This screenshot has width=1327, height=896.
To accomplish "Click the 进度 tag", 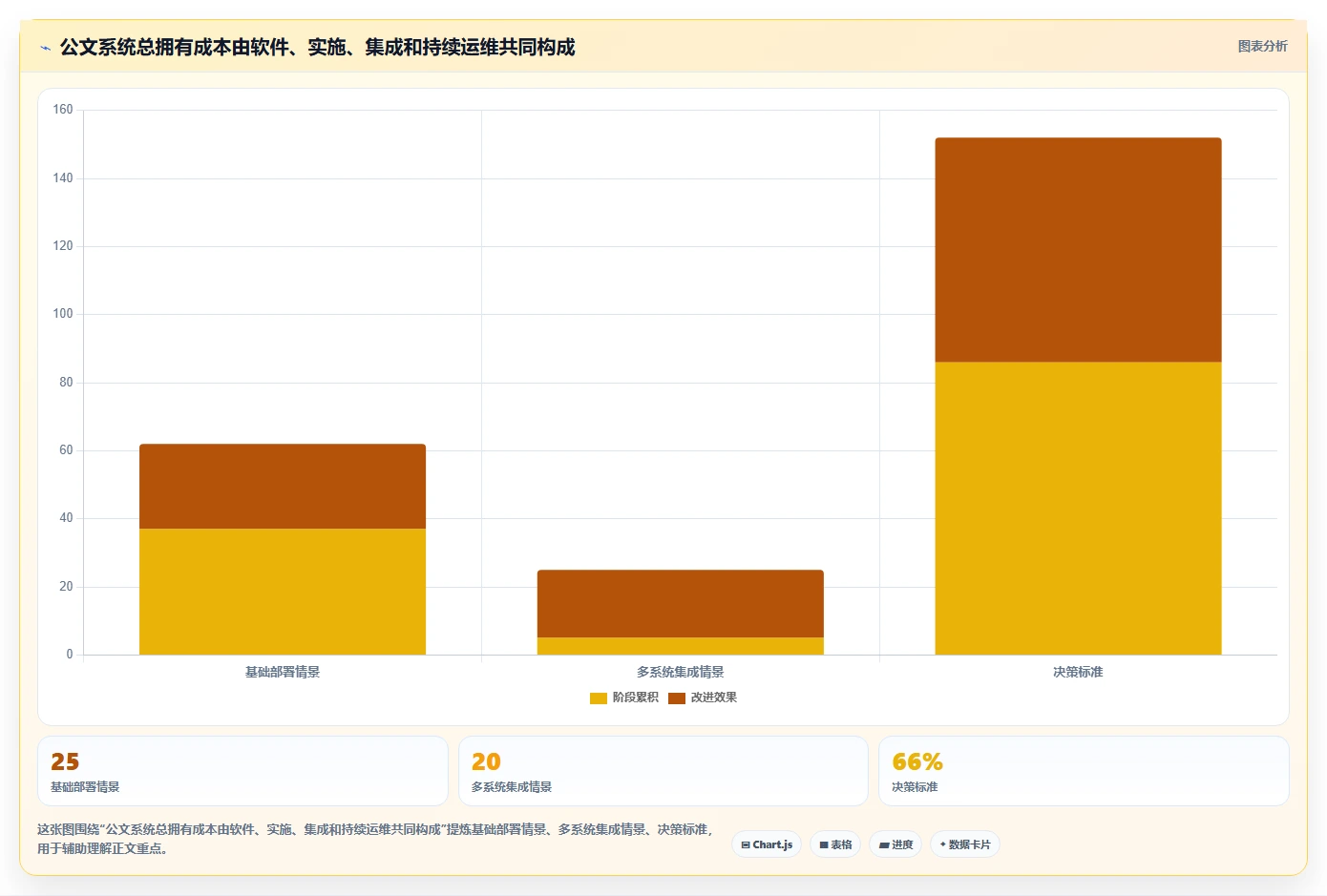I will 895,844.
